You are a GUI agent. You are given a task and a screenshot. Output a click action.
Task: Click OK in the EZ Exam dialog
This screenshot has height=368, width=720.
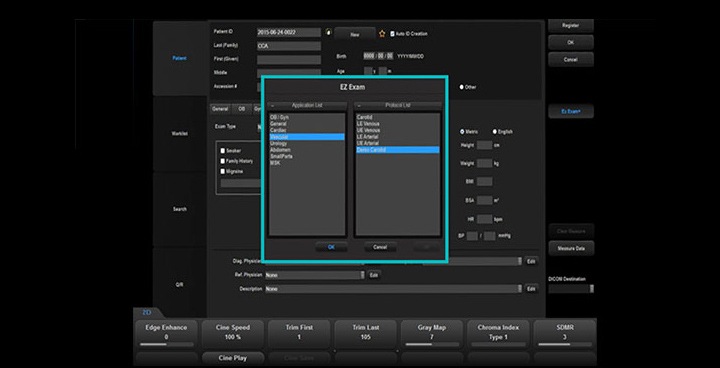331,247
